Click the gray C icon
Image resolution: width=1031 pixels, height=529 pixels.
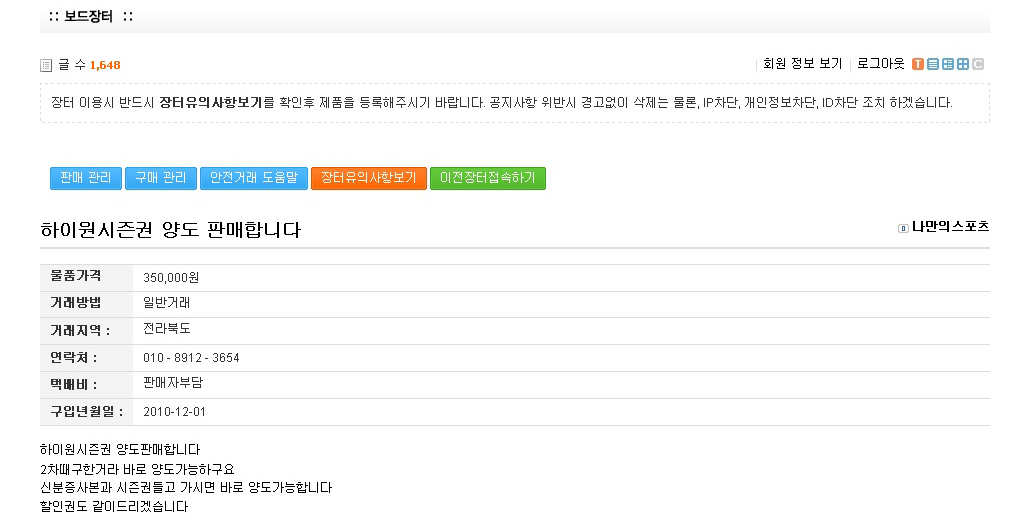tap(978, 64)
